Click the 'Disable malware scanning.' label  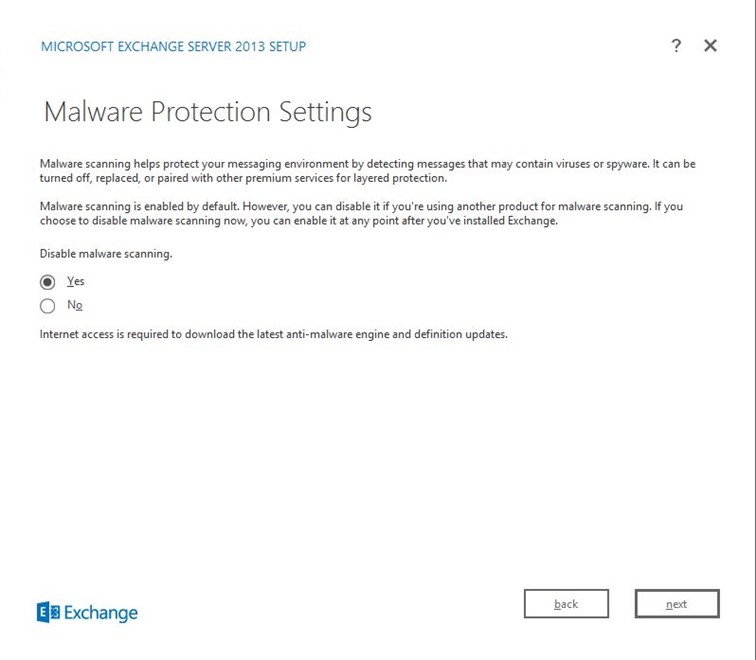(x=106, y=254)
